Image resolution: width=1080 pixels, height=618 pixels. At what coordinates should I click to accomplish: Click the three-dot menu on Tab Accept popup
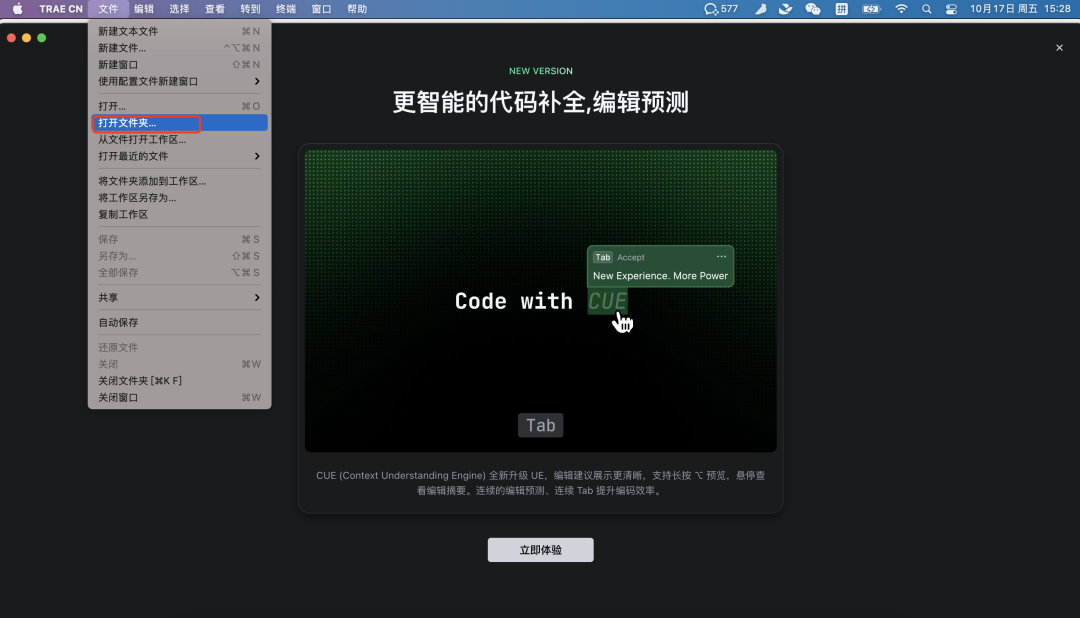[x=721, y=256]
